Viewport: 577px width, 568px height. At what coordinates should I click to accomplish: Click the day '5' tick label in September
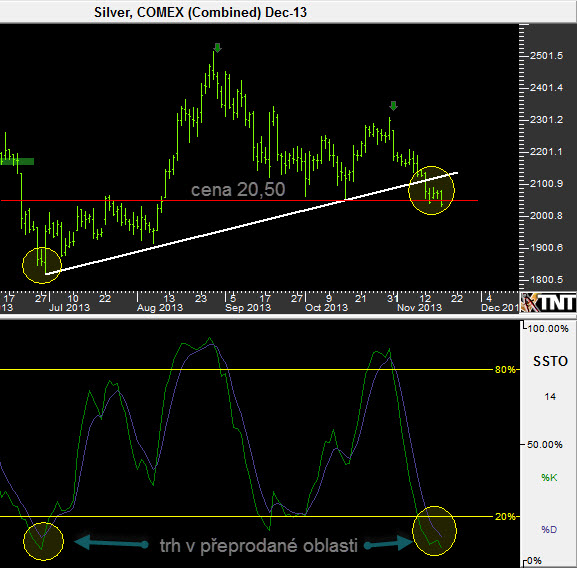233,298
